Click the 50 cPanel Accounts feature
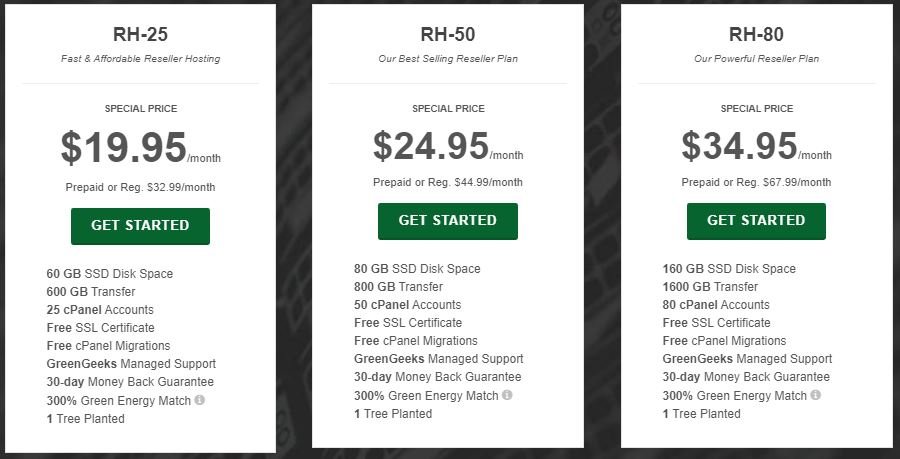The height and width of the screenshot is (459, 900). point(408,305)
